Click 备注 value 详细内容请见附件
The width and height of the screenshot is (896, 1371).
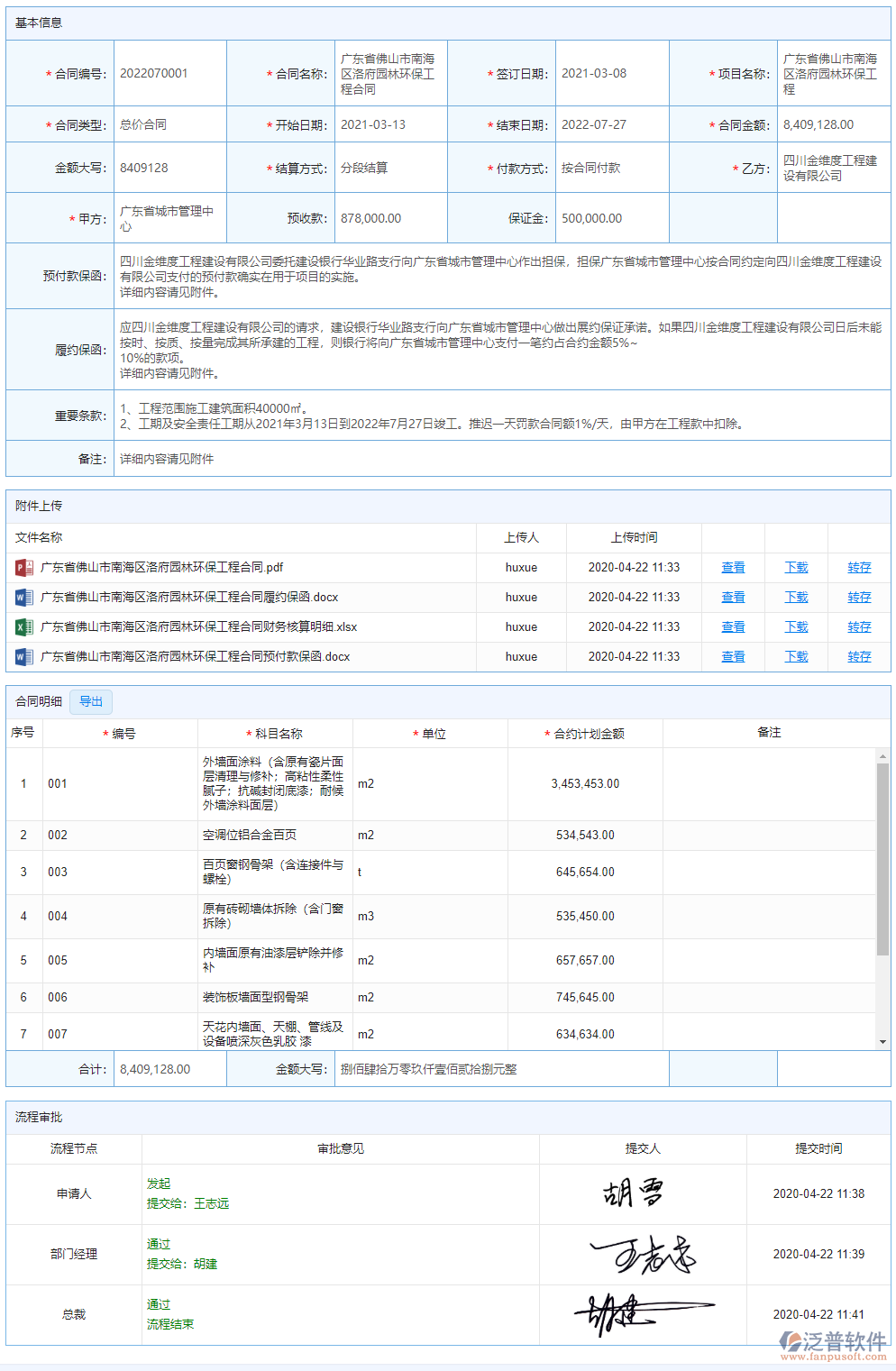[167, 459]
